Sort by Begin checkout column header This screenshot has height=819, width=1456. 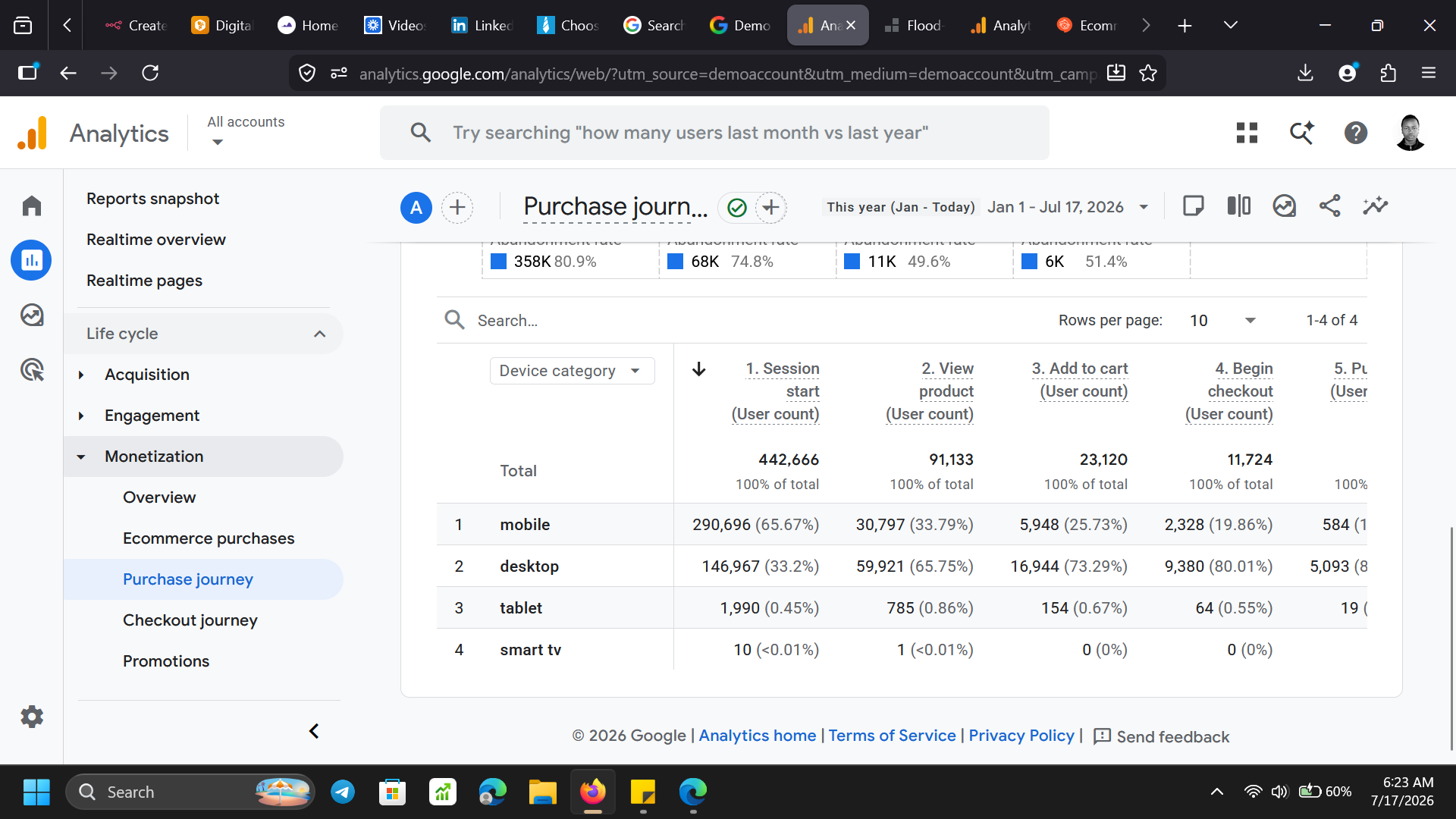click(1229, 391)
